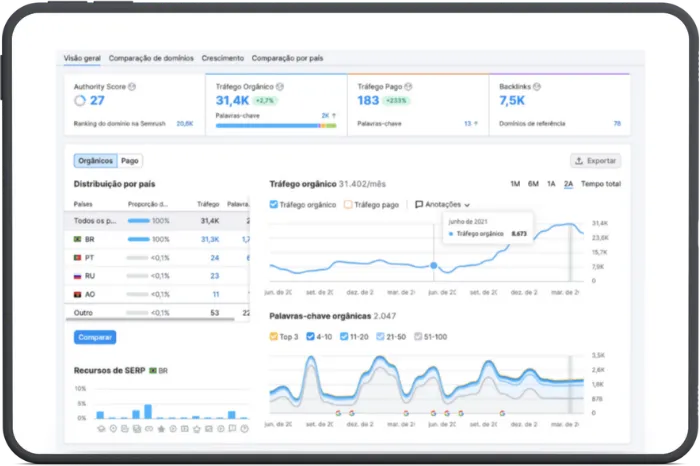
Task: Click the keyword distribution bar under Palavras-chave
Action: tap(276, 126)
